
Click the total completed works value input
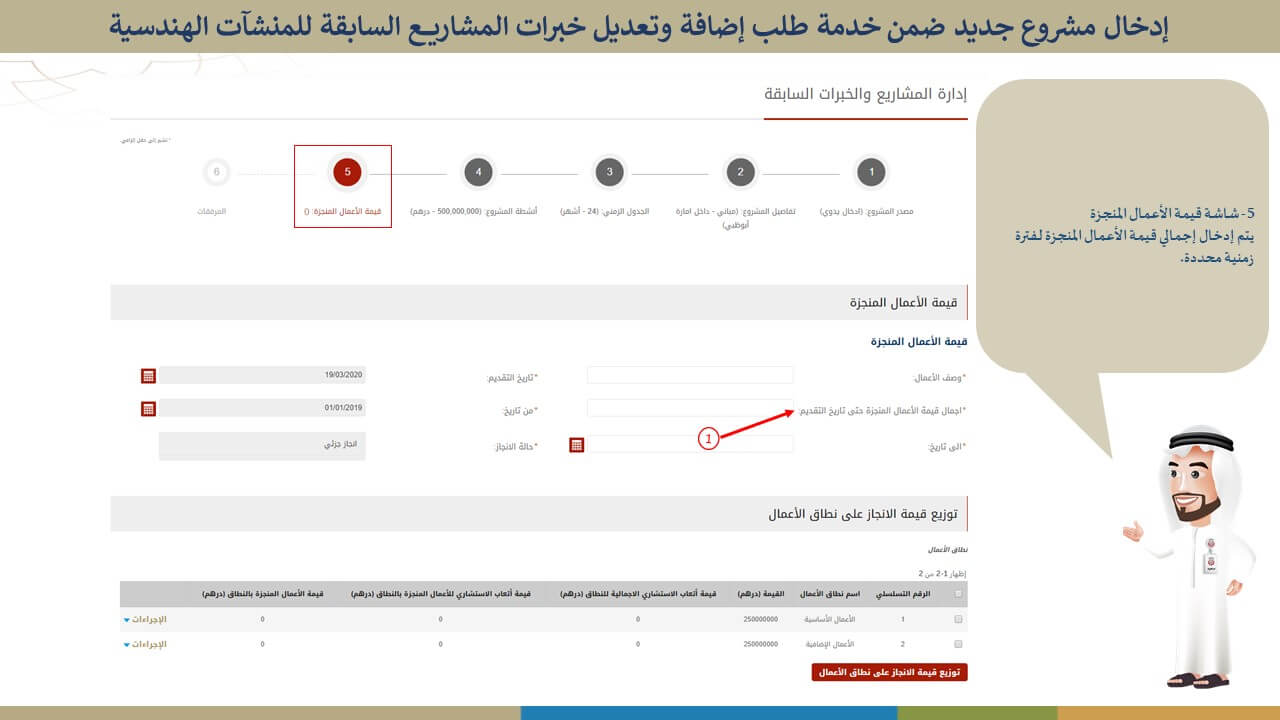coord(690,408)
